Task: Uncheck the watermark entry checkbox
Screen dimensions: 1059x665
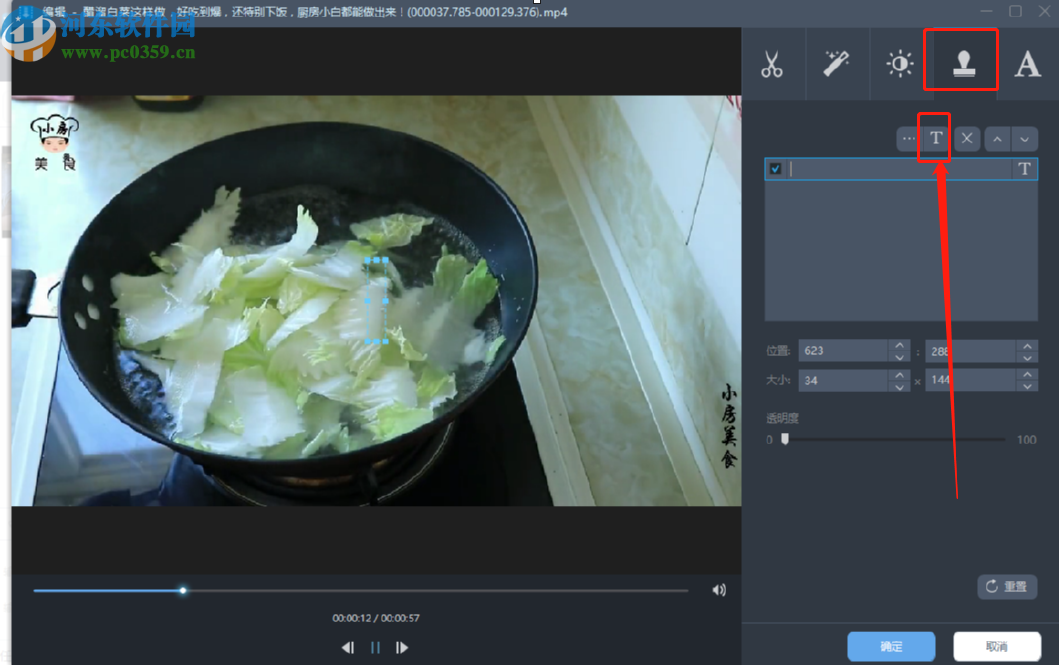Action: coord(775,169)
